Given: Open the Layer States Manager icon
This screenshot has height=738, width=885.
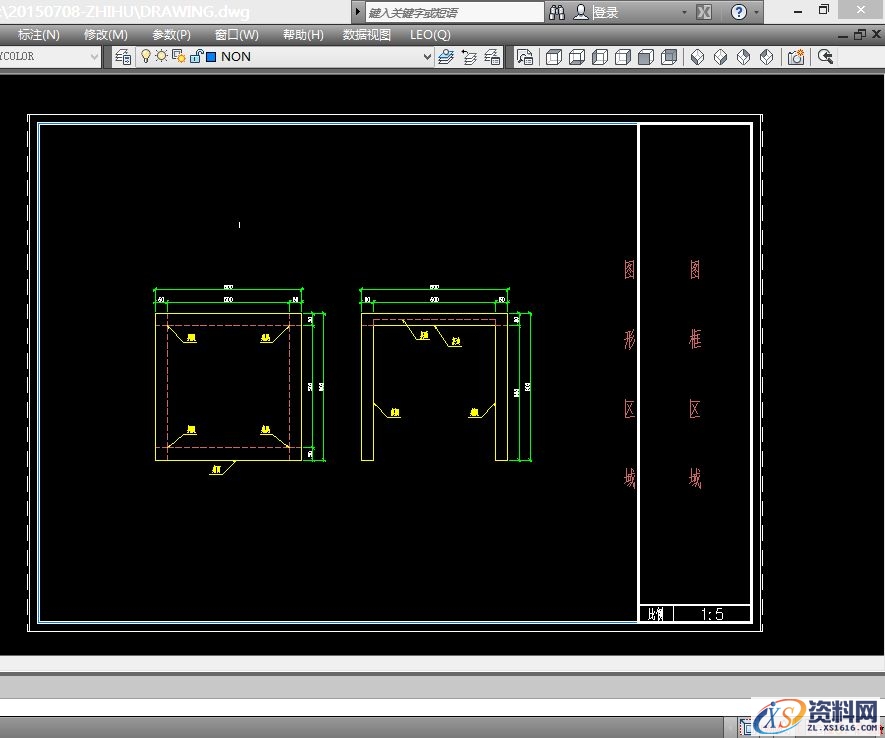Looking at the screenshot, I should [492, 57].
